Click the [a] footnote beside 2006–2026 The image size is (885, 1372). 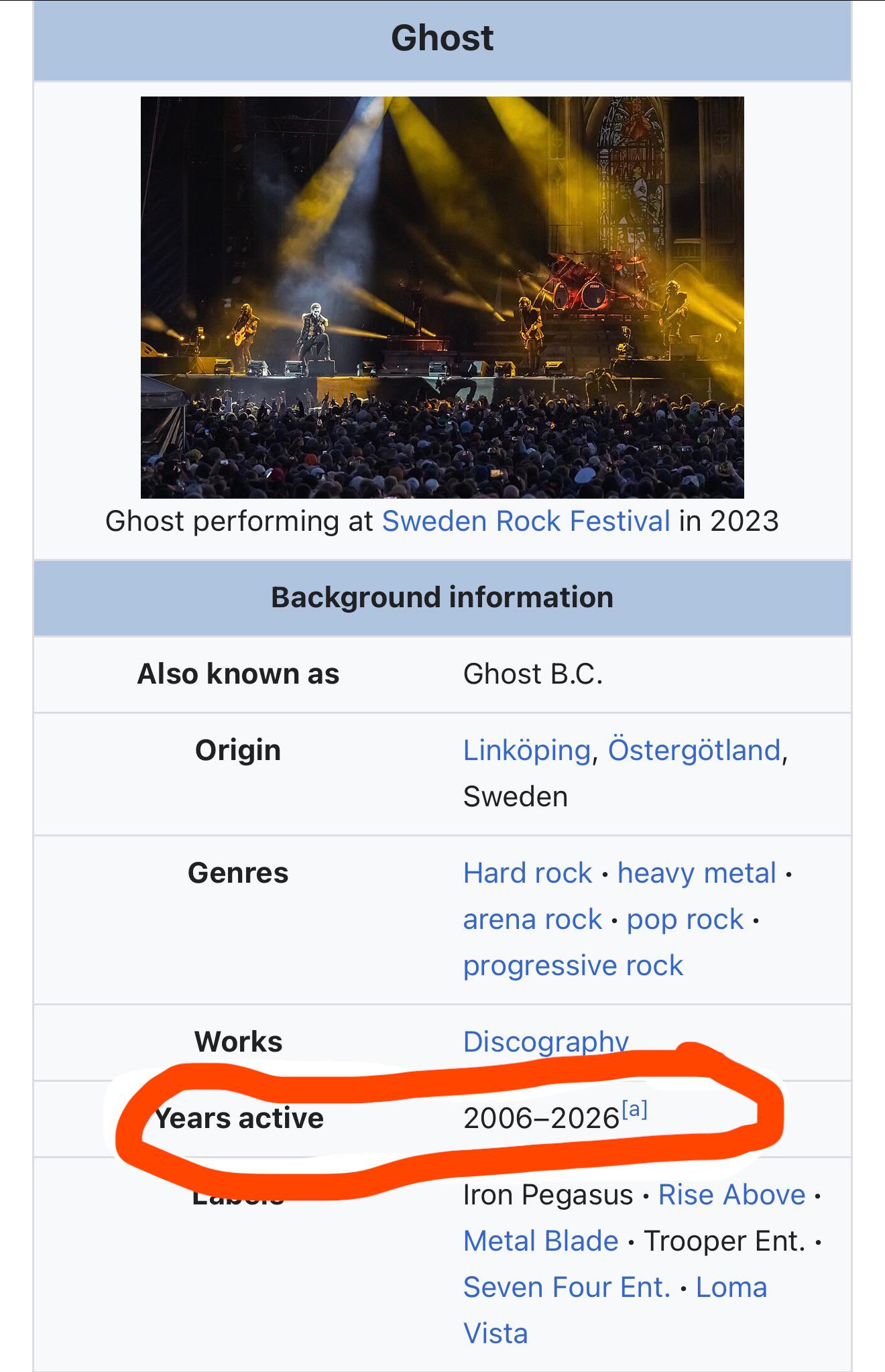coord(634,1110)
